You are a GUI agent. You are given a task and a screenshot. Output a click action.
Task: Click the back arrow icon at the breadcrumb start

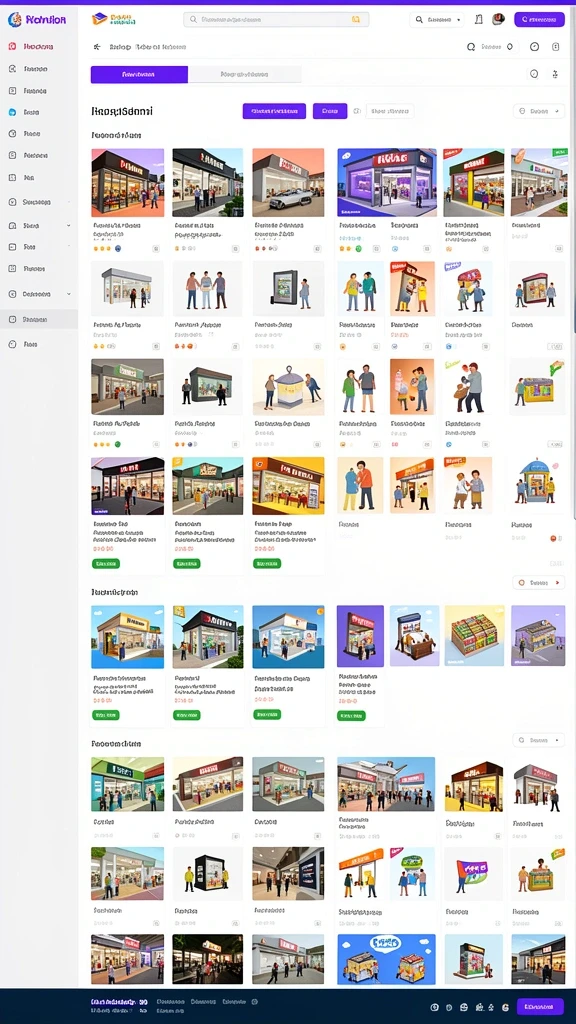click(x=97, y=47)
